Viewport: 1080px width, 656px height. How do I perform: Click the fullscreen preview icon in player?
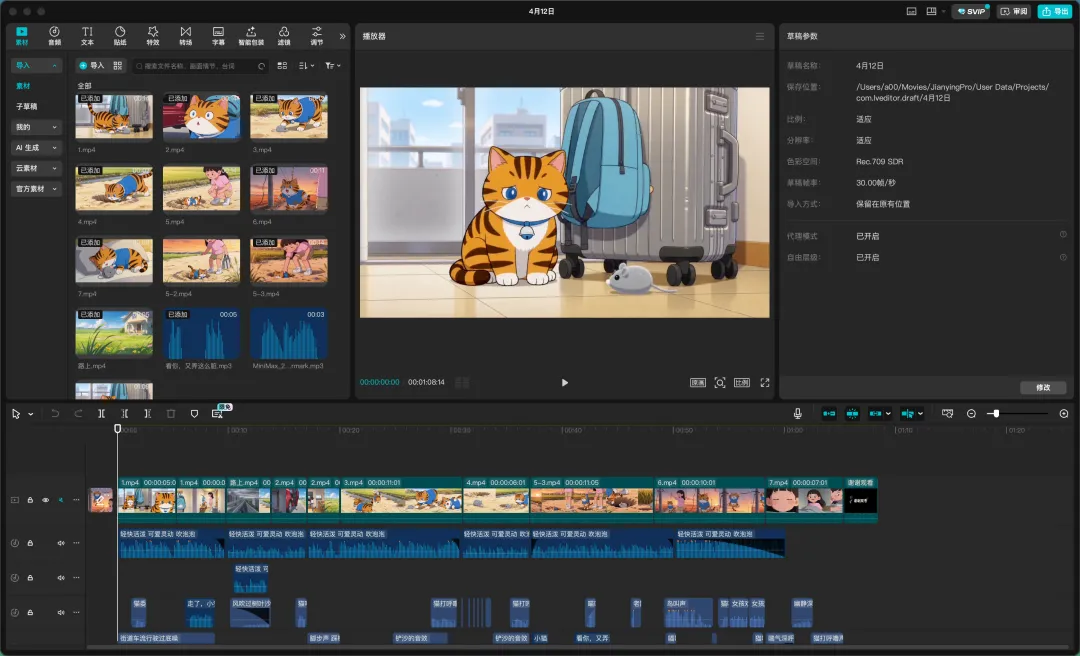(765, 382)
